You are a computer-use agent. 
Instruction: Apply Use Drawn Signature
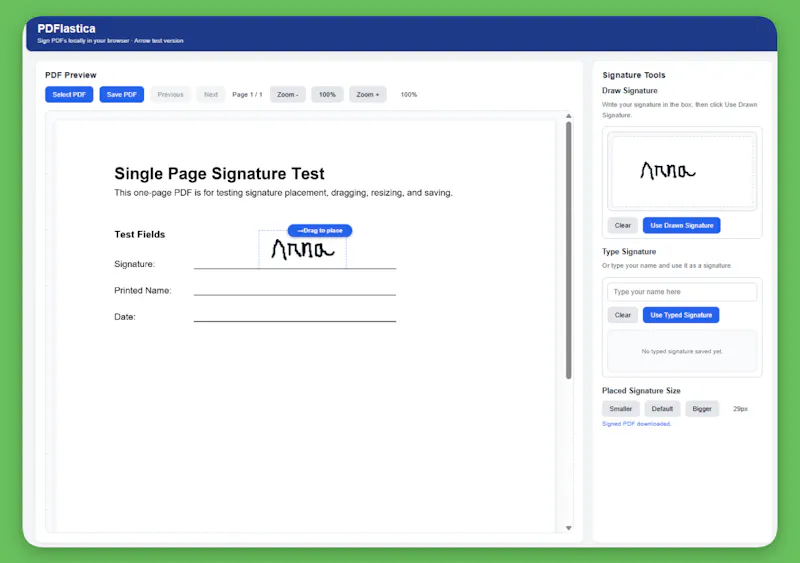(x=682, y=225)
